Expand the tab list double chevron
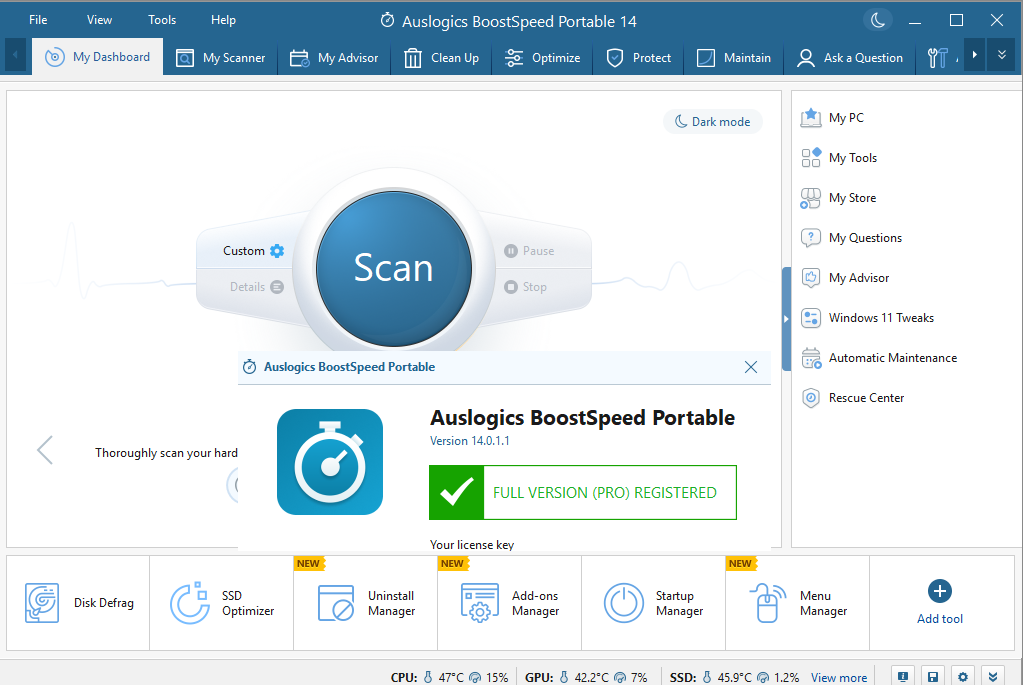Image resolution: width=1023 pixels, height=685 pixels. point(1001,55)
